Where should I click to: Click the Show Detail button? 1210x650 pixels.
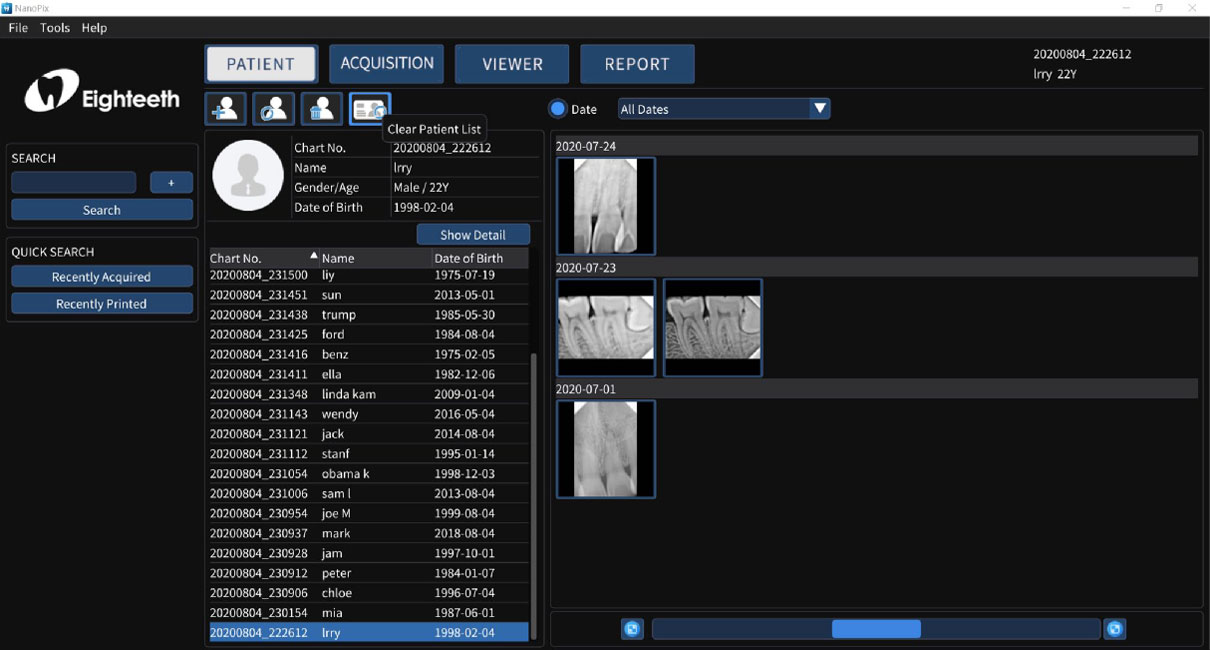pos(473,235)
